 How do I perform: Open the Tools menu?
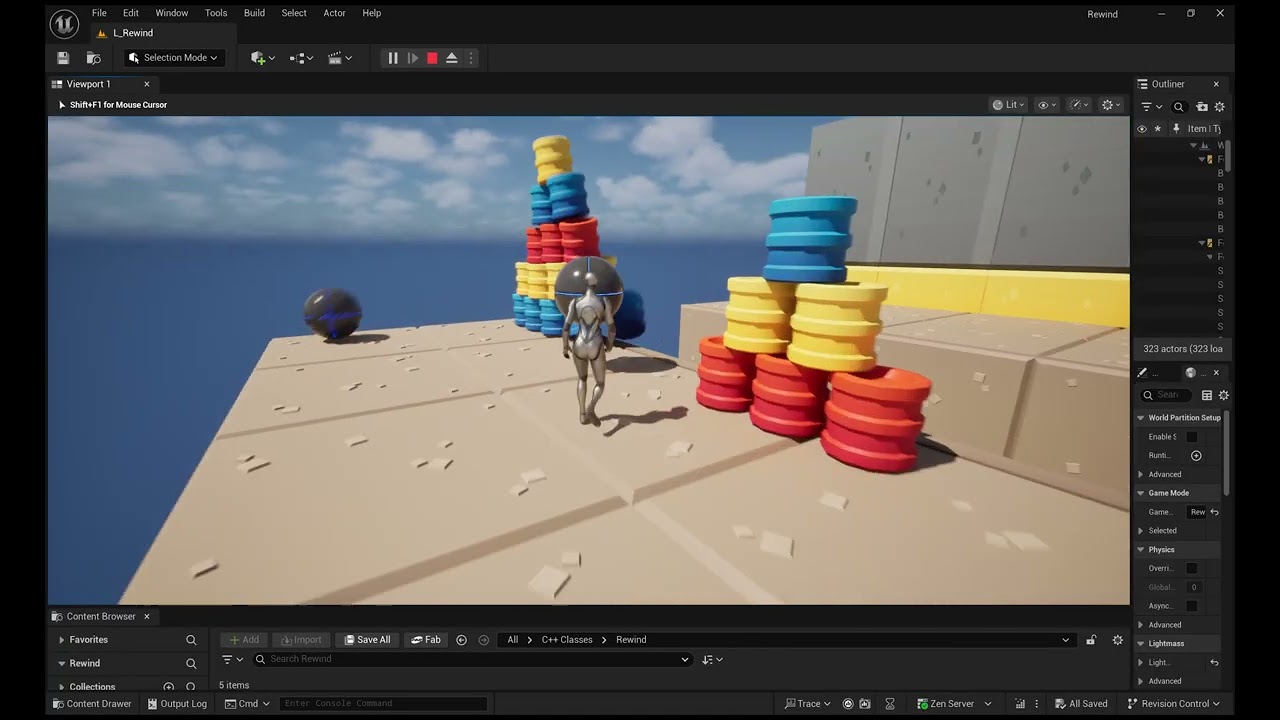tap(216, 13)
